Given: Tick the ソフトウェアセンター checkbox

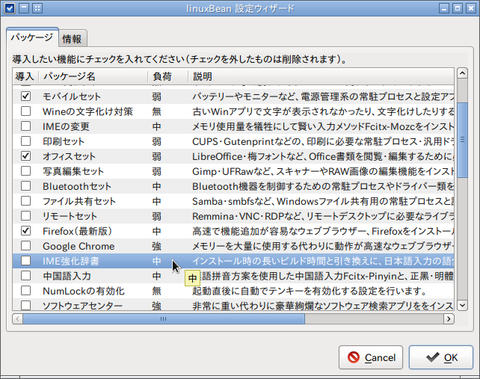Looking at the screenshot, I should pos(26,305).
